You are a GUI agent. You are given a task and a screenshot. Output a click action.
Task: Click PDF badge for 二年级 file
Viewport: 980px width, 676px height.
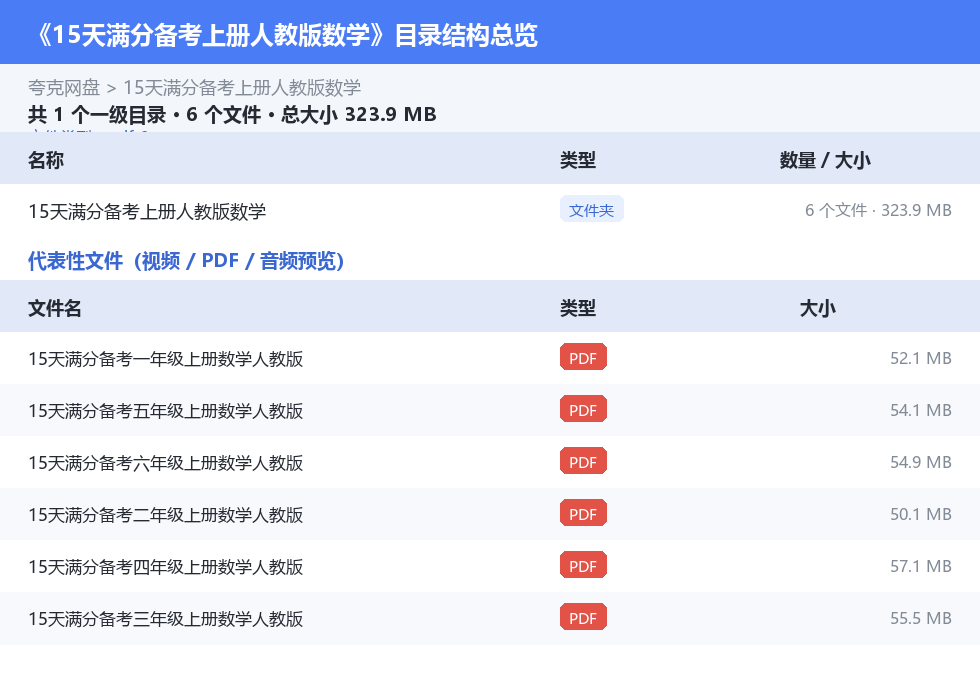(x=583, y=513)
